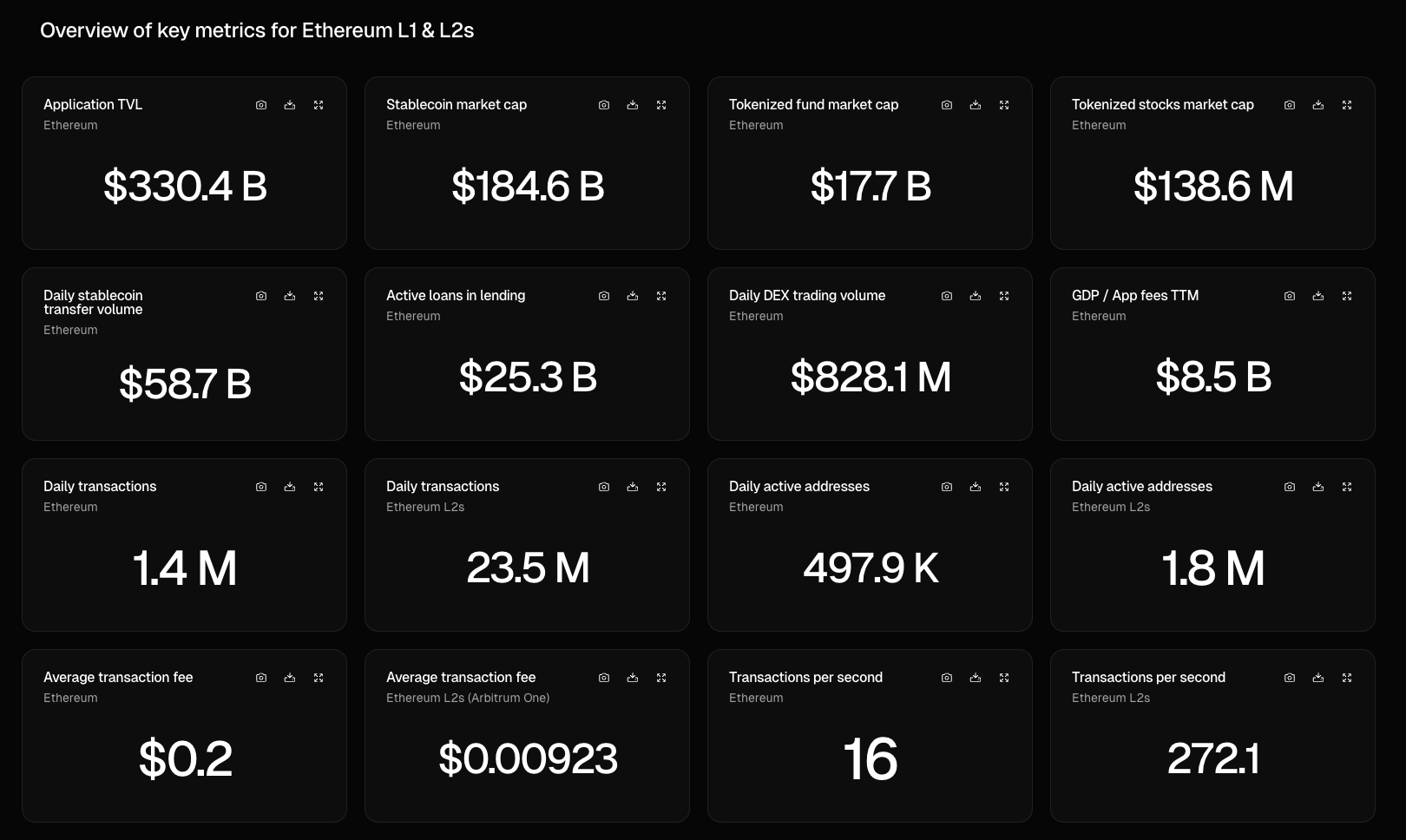Image resolution: width=1406 pixels, height=840 pixels.
Task: Download GDP / App fees TTM data
Action: coord(1318,296)
